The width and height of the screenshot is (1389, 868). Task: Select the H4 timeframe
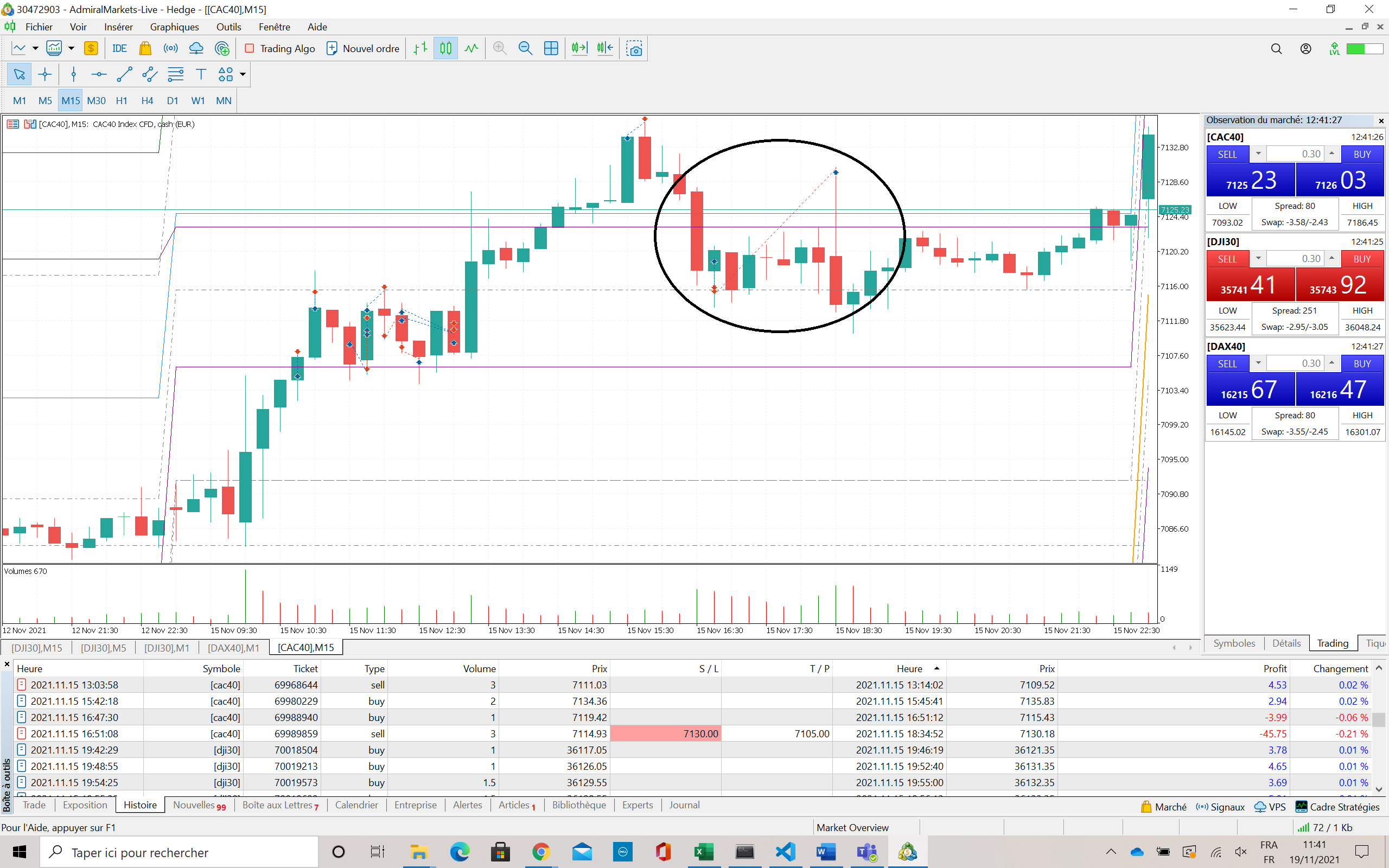147,100
